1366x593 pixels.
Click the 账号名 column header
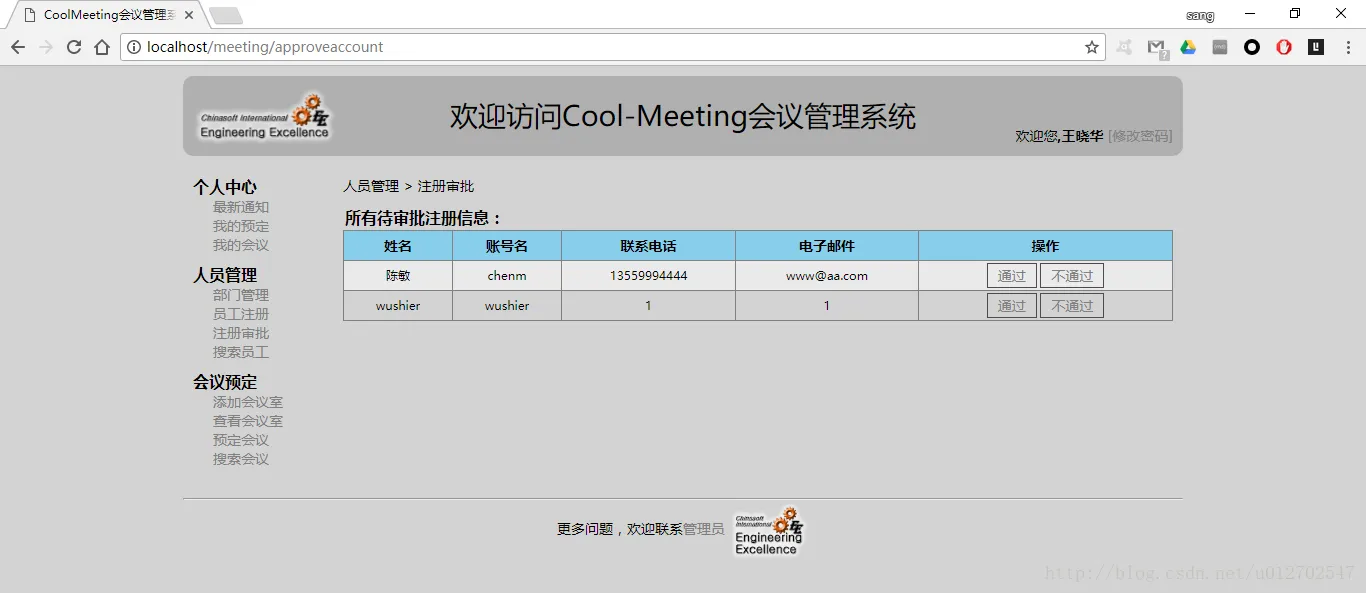(507, 246)
